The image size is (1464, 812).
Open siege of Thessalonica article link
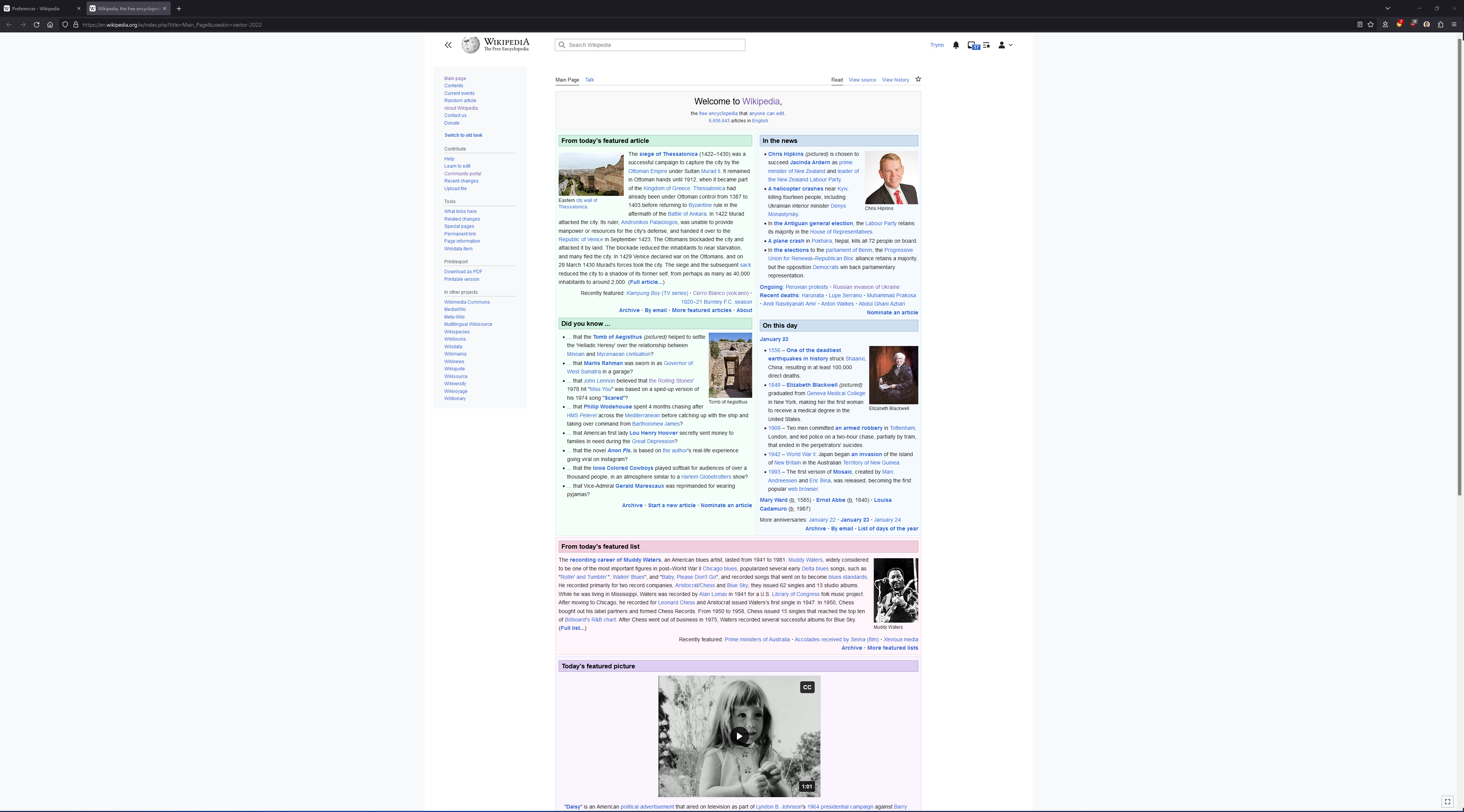pyautogui.click(x=668, y=154)
